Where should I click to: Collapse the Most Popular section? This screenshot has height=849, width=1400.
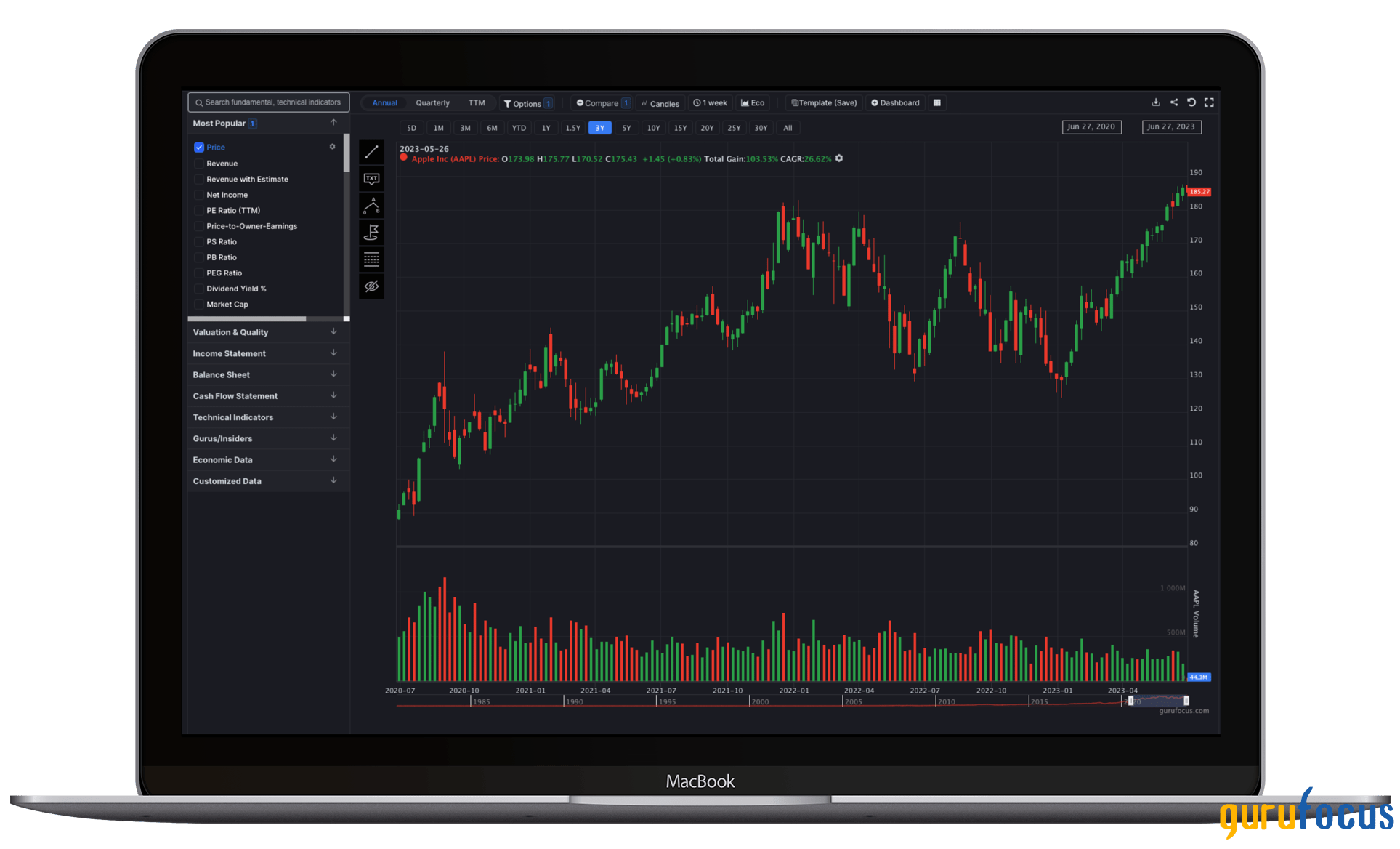tap(333, 122)
